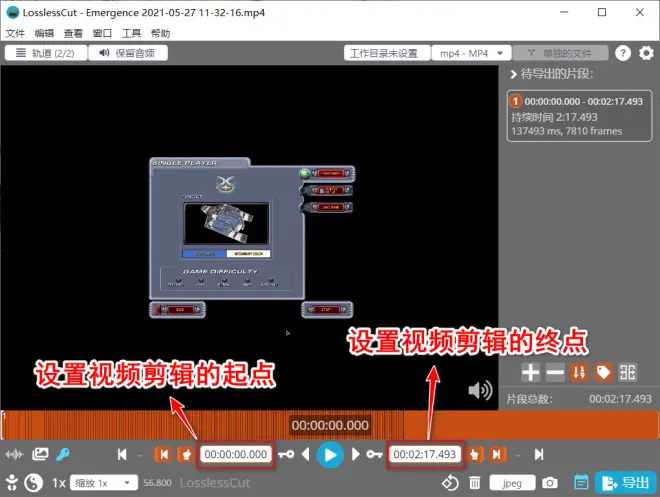
Task: Open settings via gear icon
Action: [x=646, y=53]
